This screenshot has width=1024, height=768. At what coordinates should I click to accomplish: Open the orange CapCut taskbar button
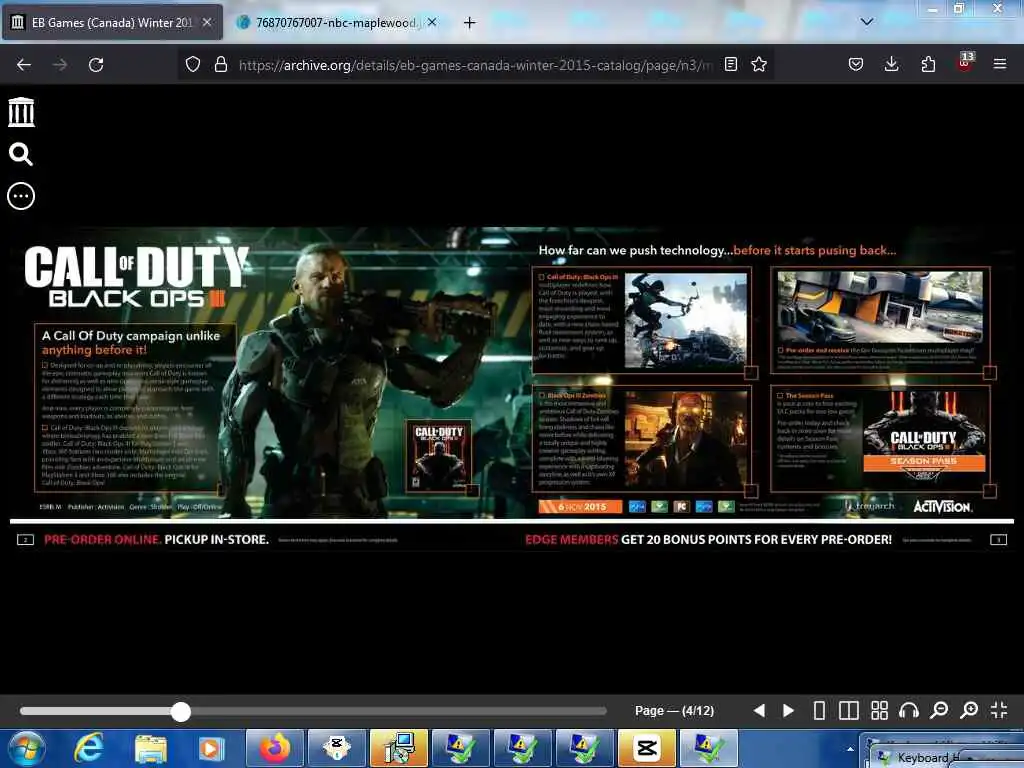click(x=647, y=748)
